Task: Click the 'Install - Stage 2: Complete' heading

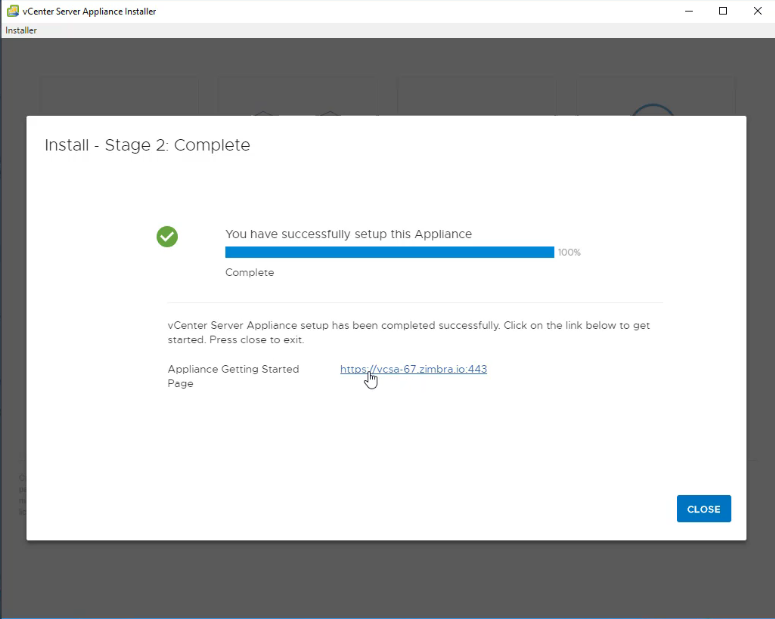Action: pos(147,145)
